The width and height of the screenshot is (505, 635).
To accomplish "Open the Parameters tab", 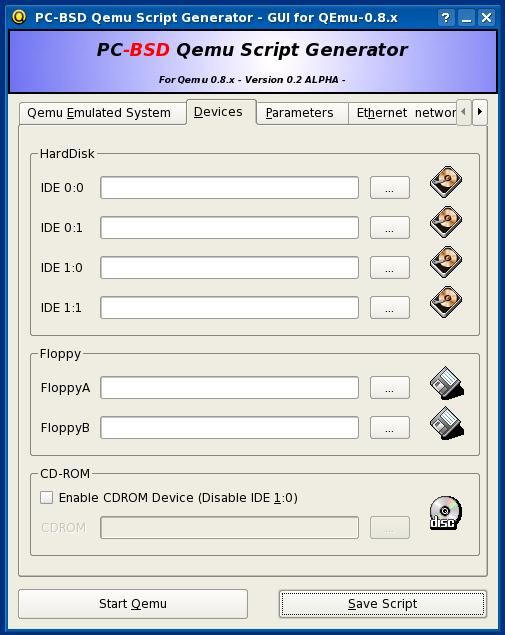I will pos(302,113).
